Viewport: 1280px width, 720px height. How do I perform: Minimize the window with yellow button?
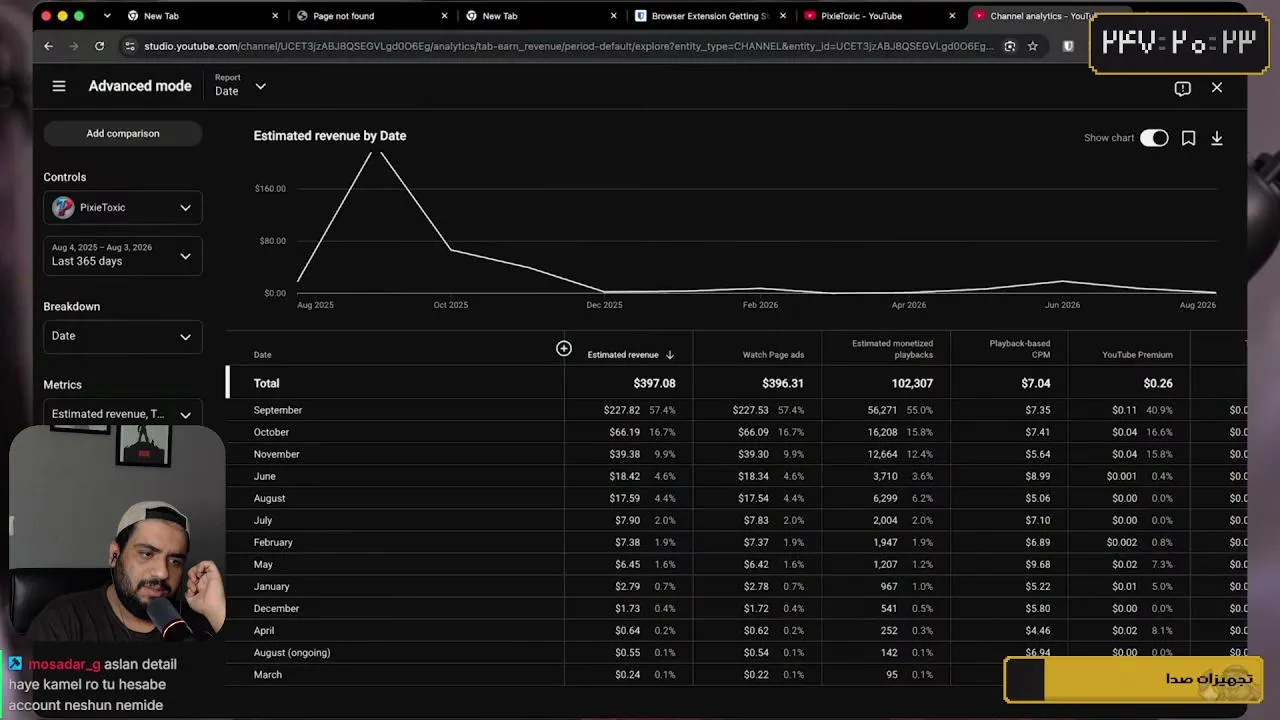pyautogui.click(x=62, y=16)
